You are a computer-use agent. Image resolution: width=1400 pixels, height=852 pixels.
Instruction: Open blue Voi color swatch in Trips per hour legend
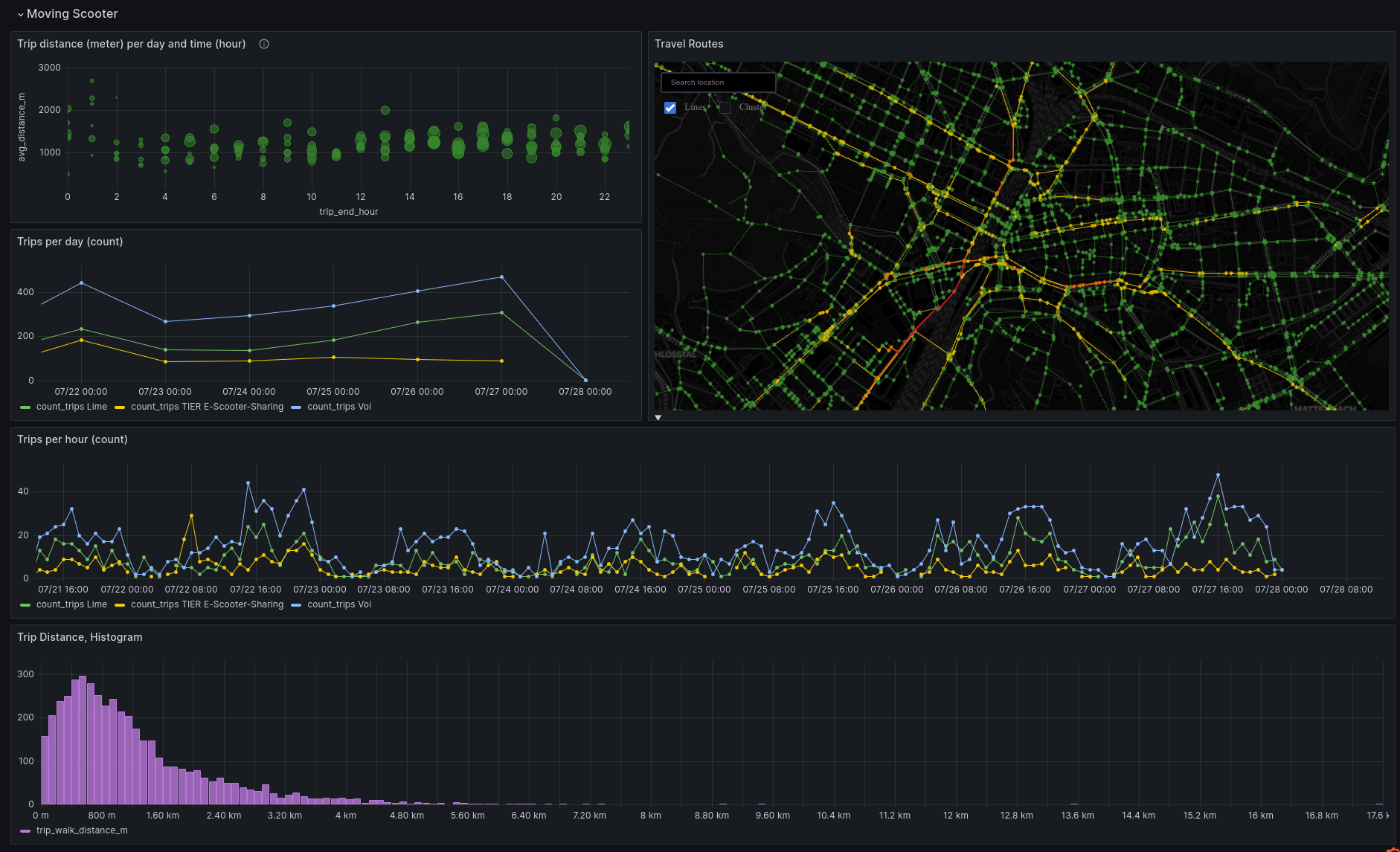click(x=296, y=605)
